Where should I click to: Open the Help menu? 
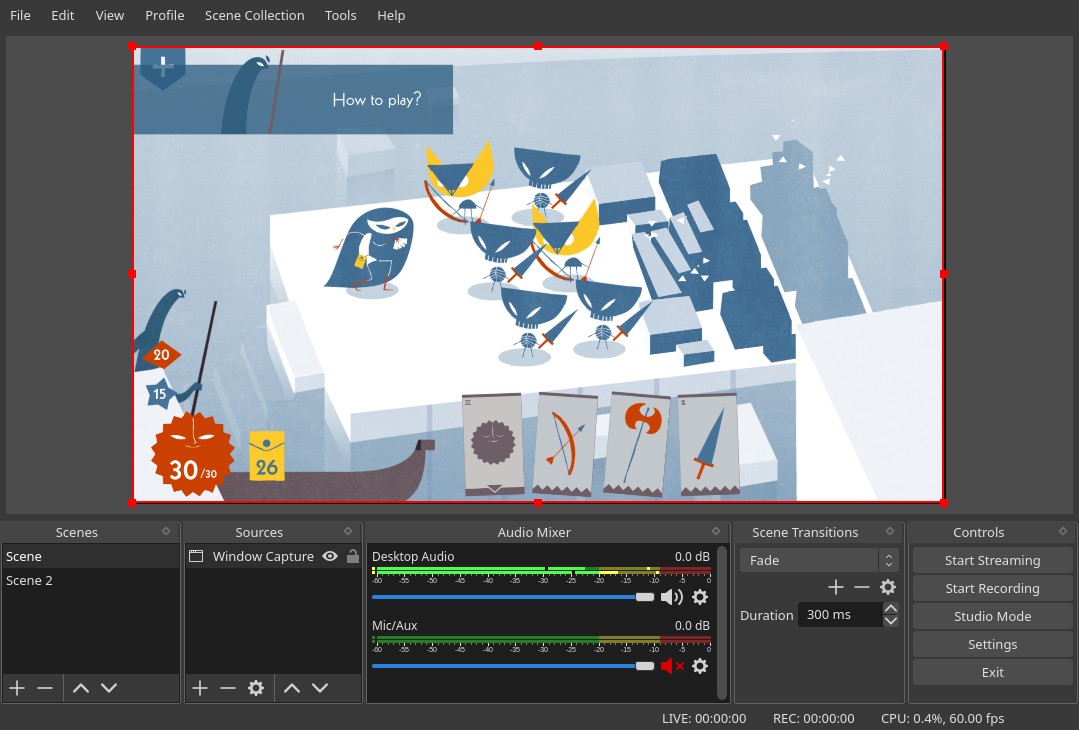tap(391, 15)
